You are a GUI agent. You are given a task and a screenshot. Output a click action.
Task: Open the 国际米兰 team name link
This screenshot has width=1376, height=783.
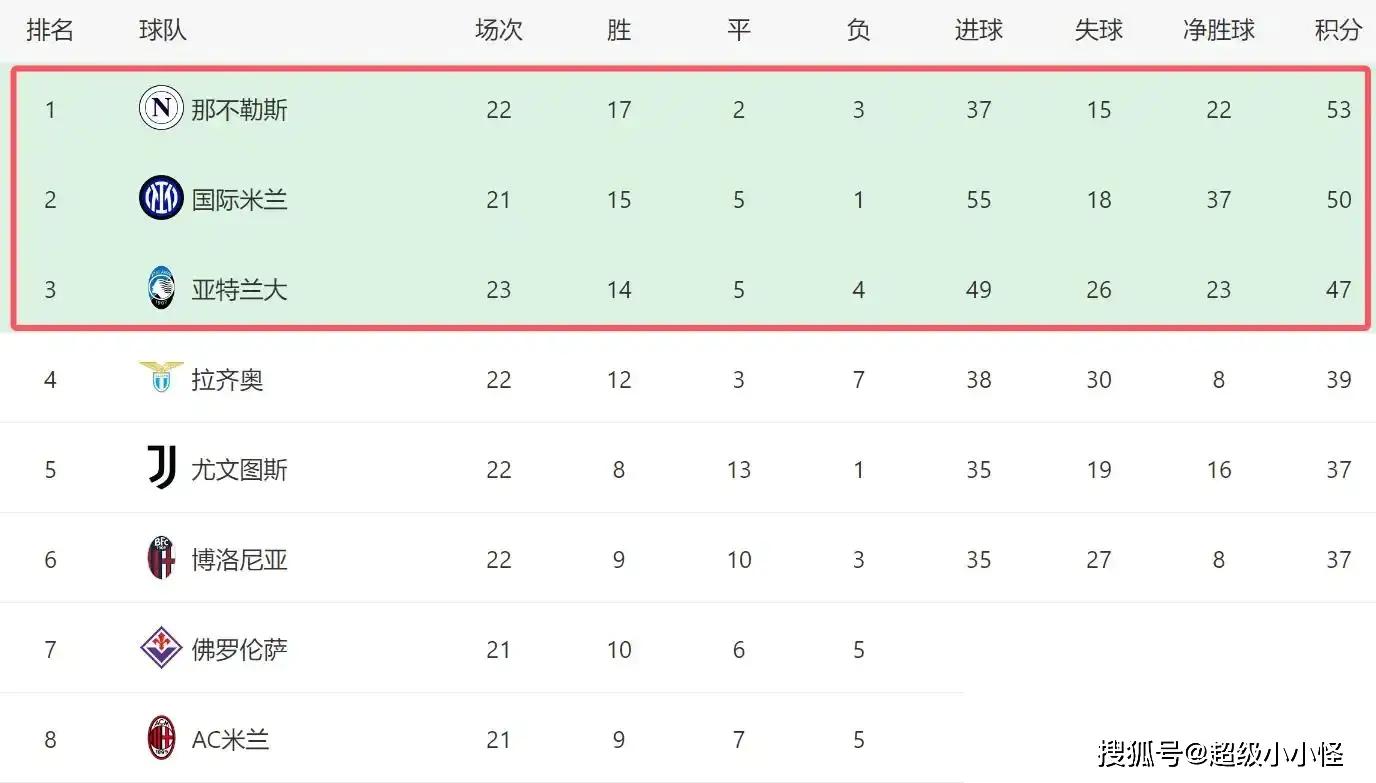tap(239, 199)
